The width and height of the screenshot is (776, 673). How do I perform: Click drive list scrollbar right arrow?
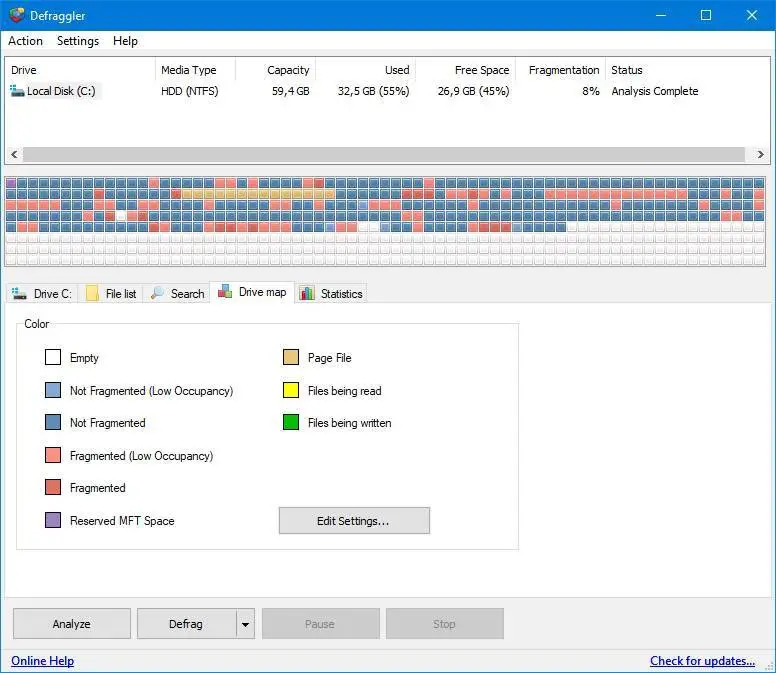[x=761, y=154]
